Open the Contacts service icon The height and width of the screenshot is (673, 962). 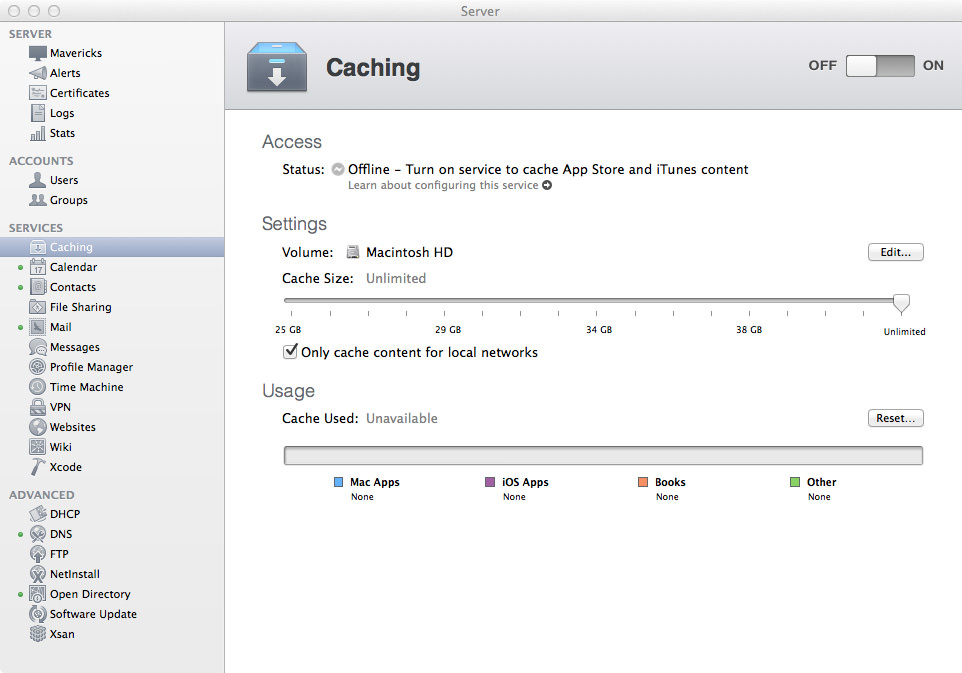point(37,287)
